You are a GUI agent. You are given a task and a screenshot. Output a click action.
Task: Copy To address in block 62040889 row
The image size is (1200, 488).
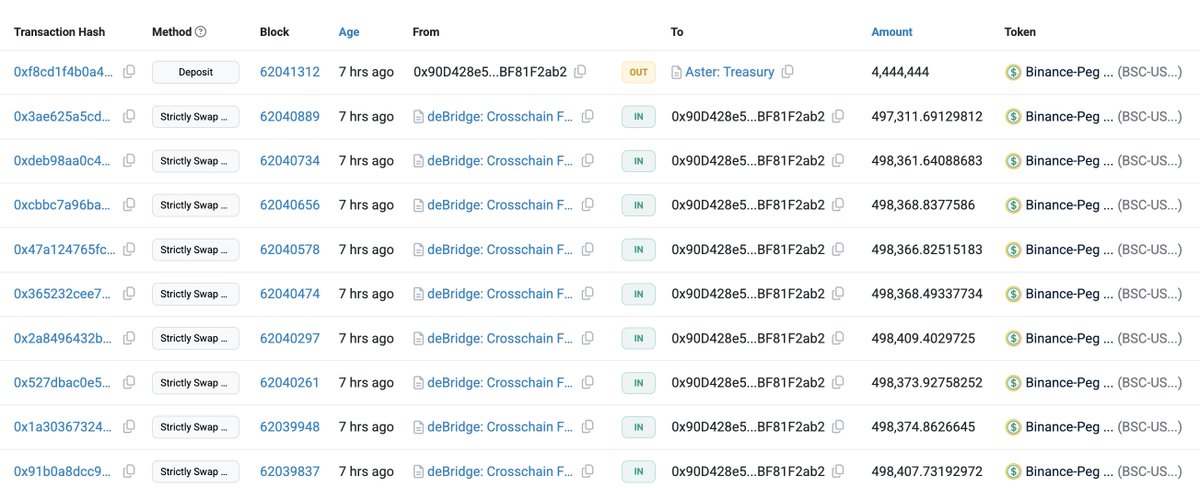tap(839, 116)
